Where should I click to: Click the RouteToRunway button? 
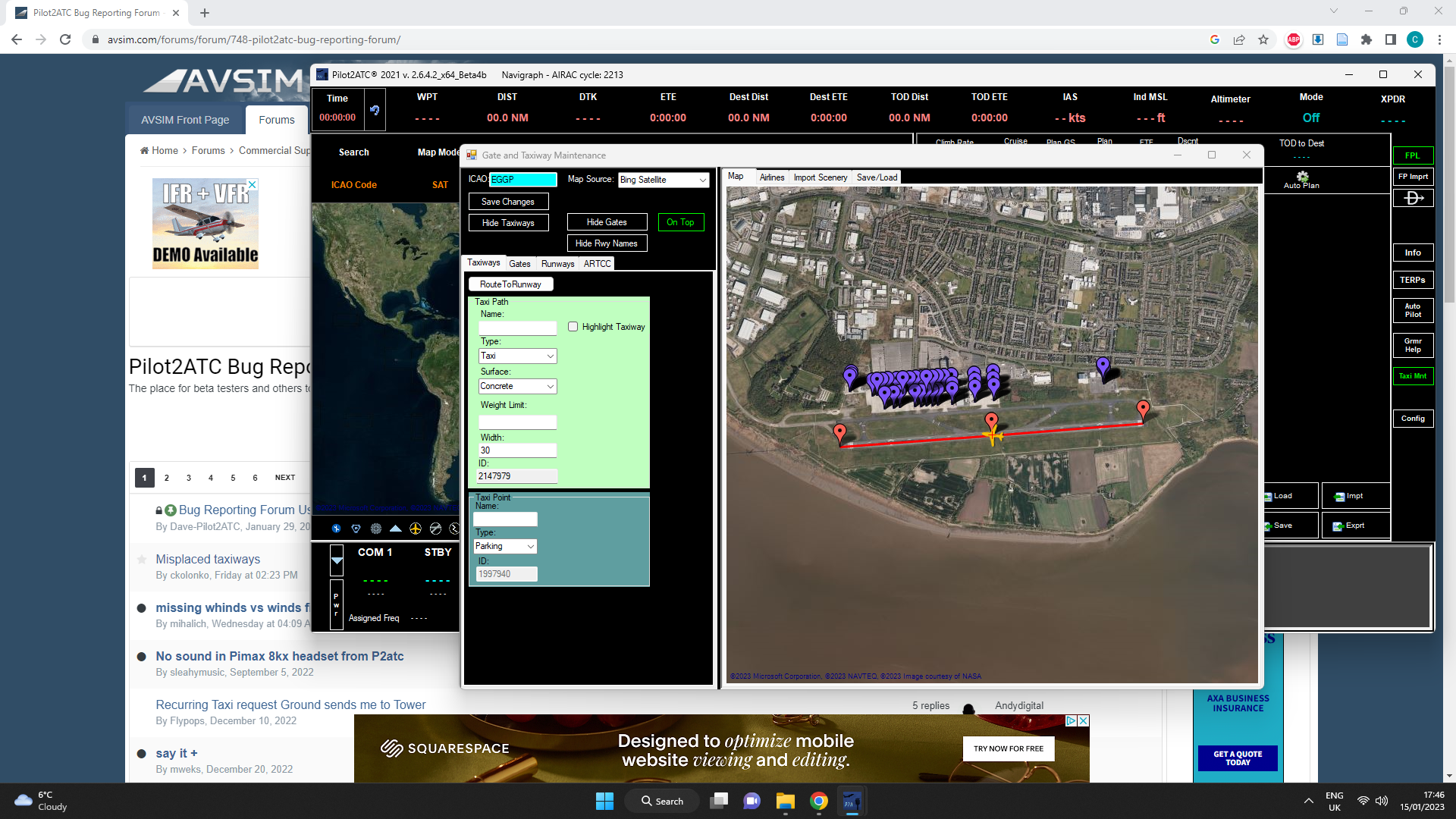pos(510,284)
